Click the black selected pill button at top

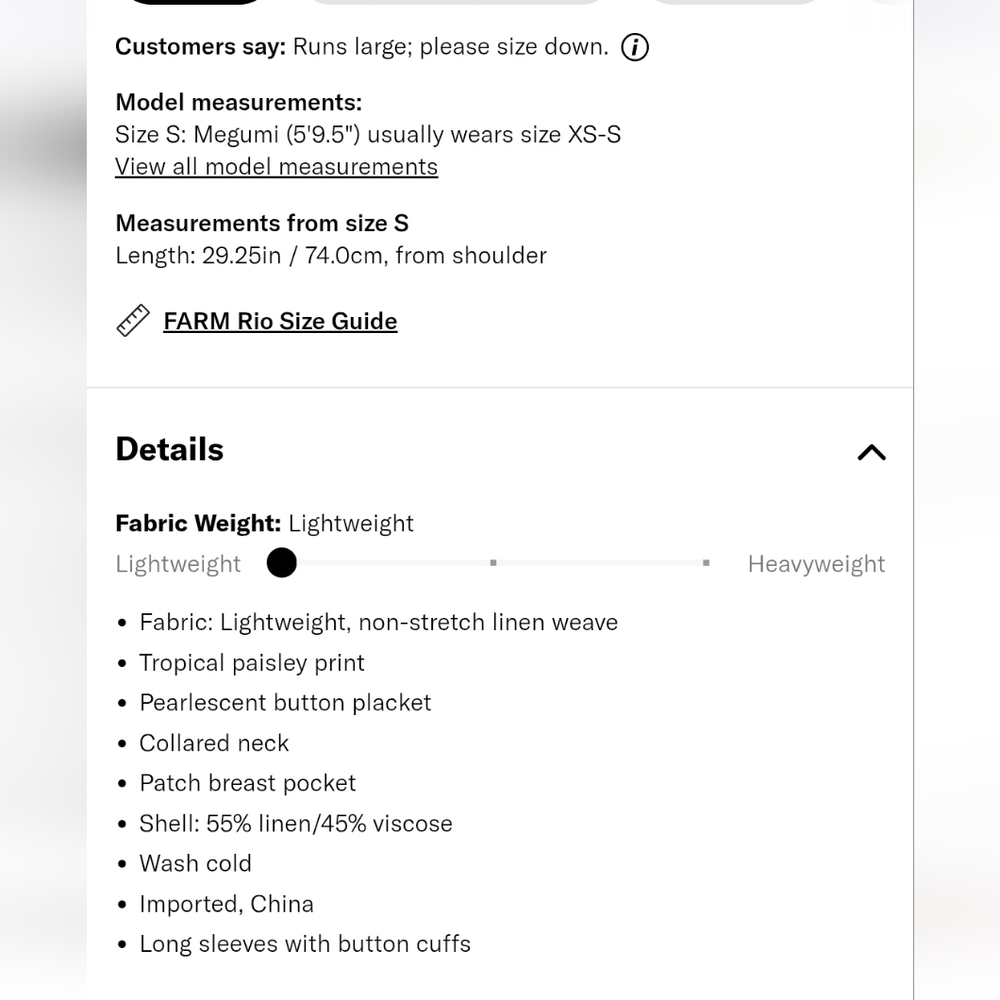[x=195, y=2]
